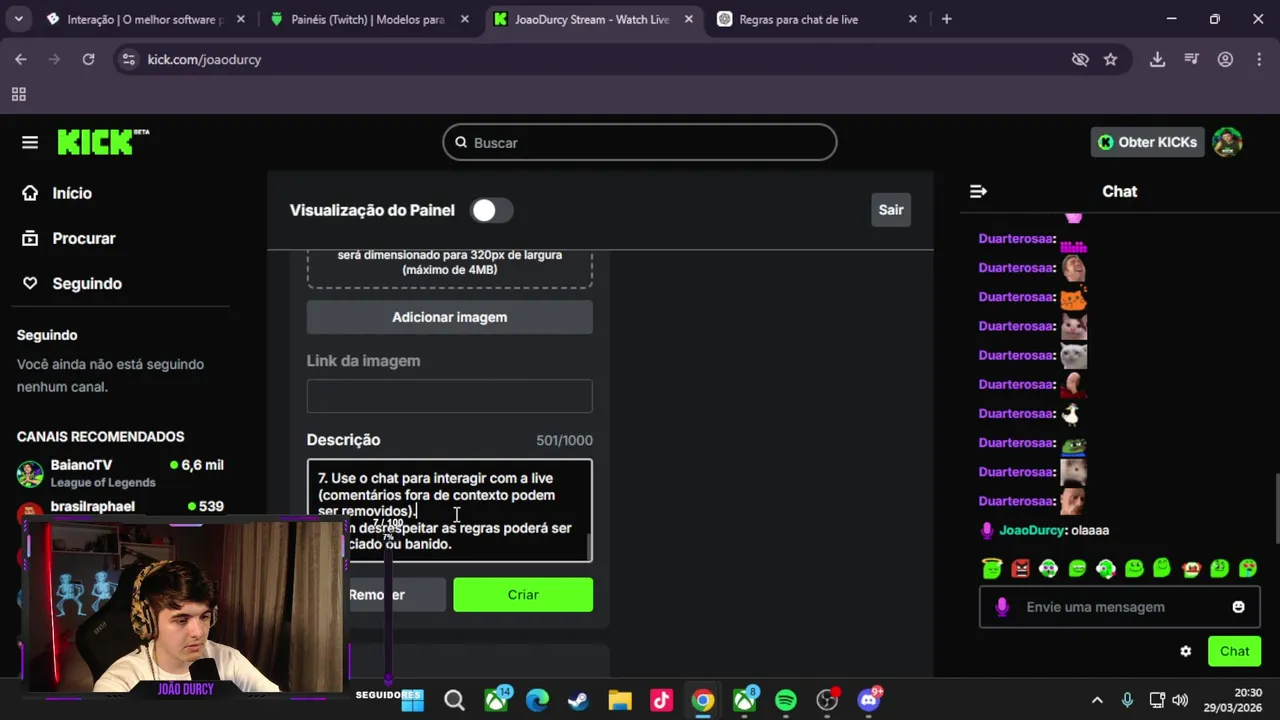Click the purple microphone icon in chat input
Viewport: 1280px width, 720px height.
(x=1001, y=607)
